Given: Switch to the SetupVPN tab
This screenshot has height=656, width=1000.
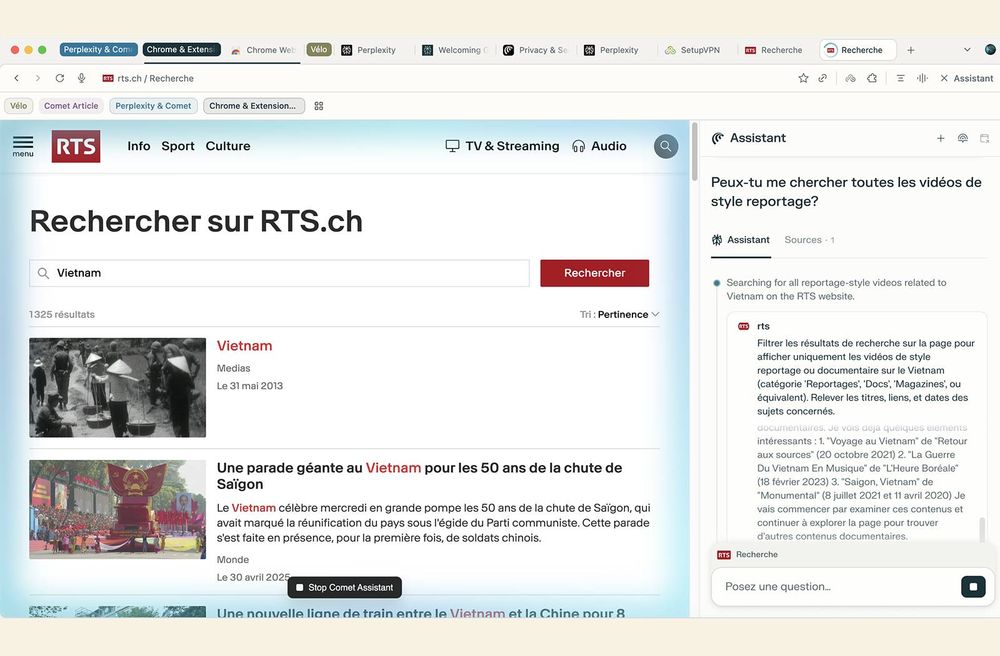Looking at the screenshot, I should point(693,50).
